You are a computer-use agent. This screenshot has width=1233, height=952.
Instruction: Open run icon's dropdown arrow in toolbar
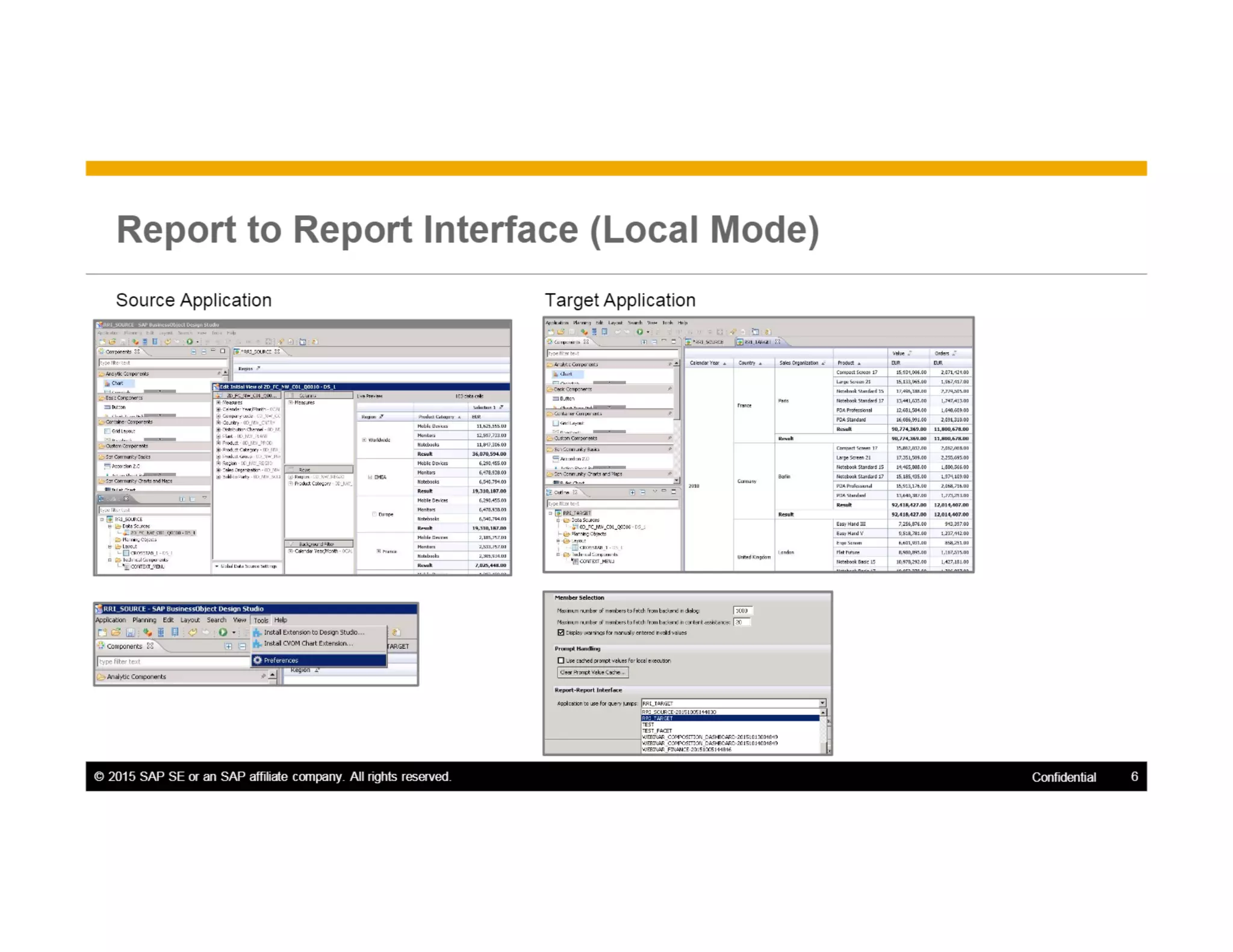[234, 632]
